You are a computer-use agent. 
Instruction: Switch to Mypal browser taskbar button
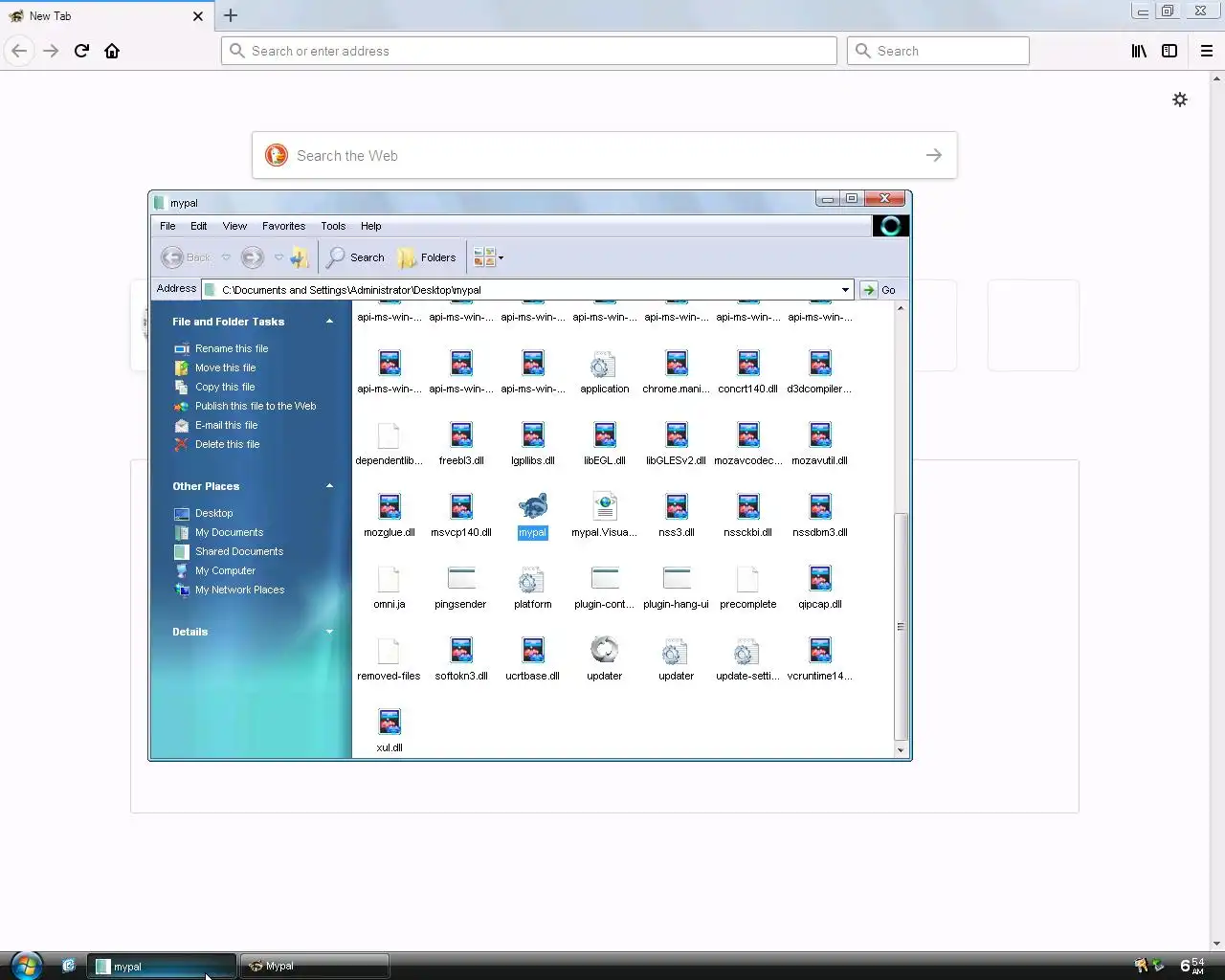[x=315, y=967]
